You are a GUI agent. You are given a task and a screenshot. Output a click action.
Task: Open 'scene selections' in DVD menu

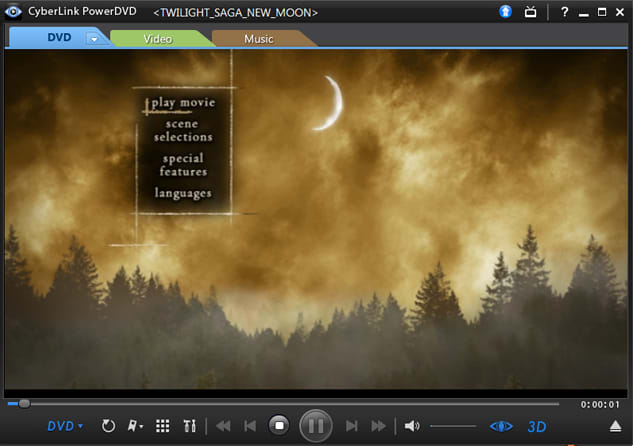pyautogui.click(x=183, y=130)
